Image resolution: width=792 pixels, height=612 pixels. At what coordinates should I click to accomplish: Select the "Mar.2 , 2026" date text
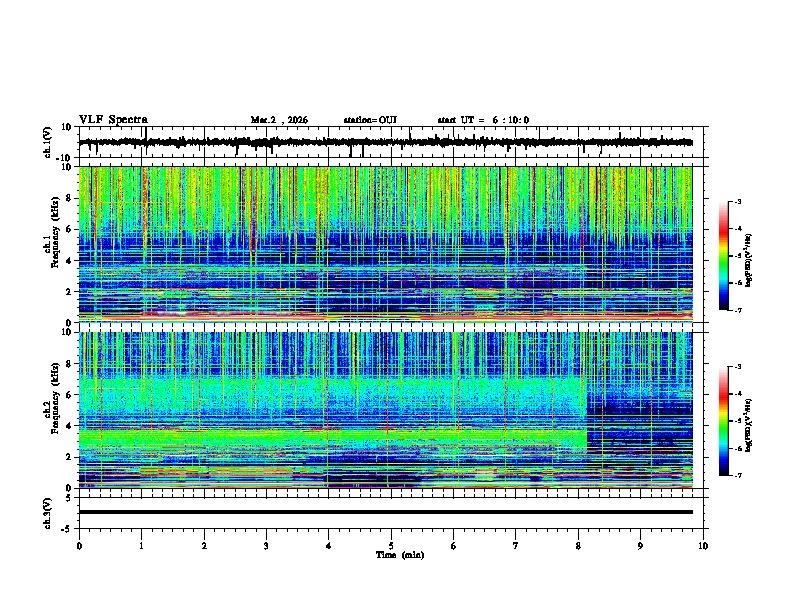(279, 120)
